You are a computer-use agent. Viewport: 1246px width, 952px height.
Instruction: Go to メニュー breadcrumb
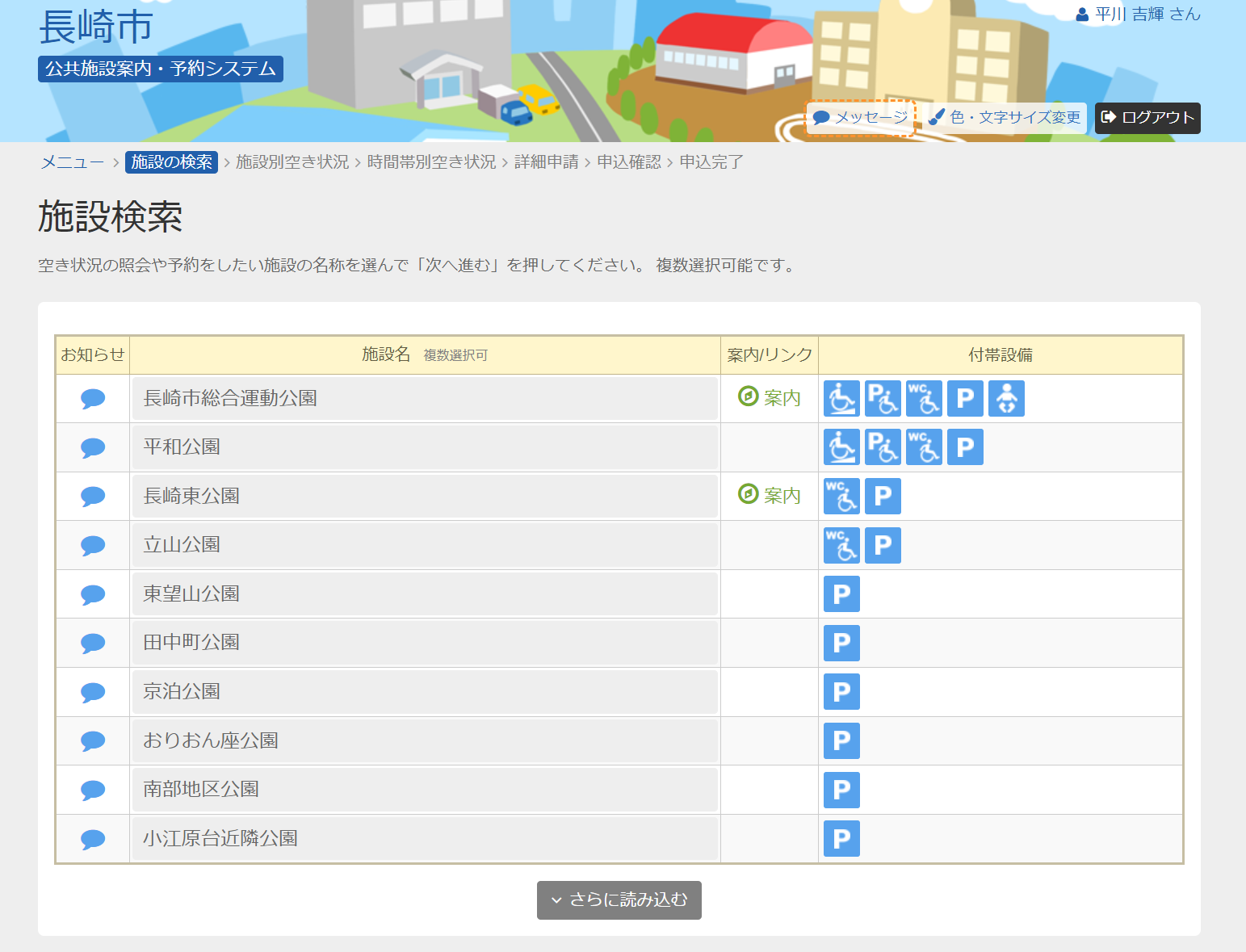coord(73,162)
